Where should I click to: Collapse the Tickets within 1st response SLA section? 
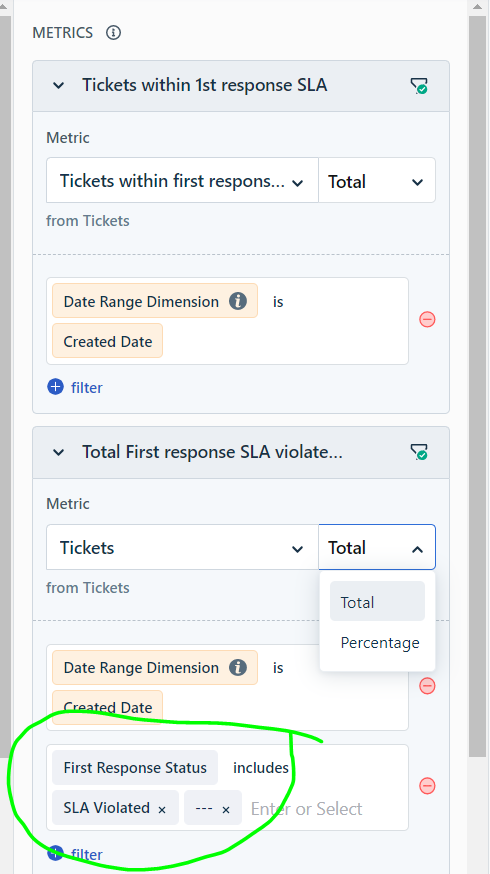[59, 85]
